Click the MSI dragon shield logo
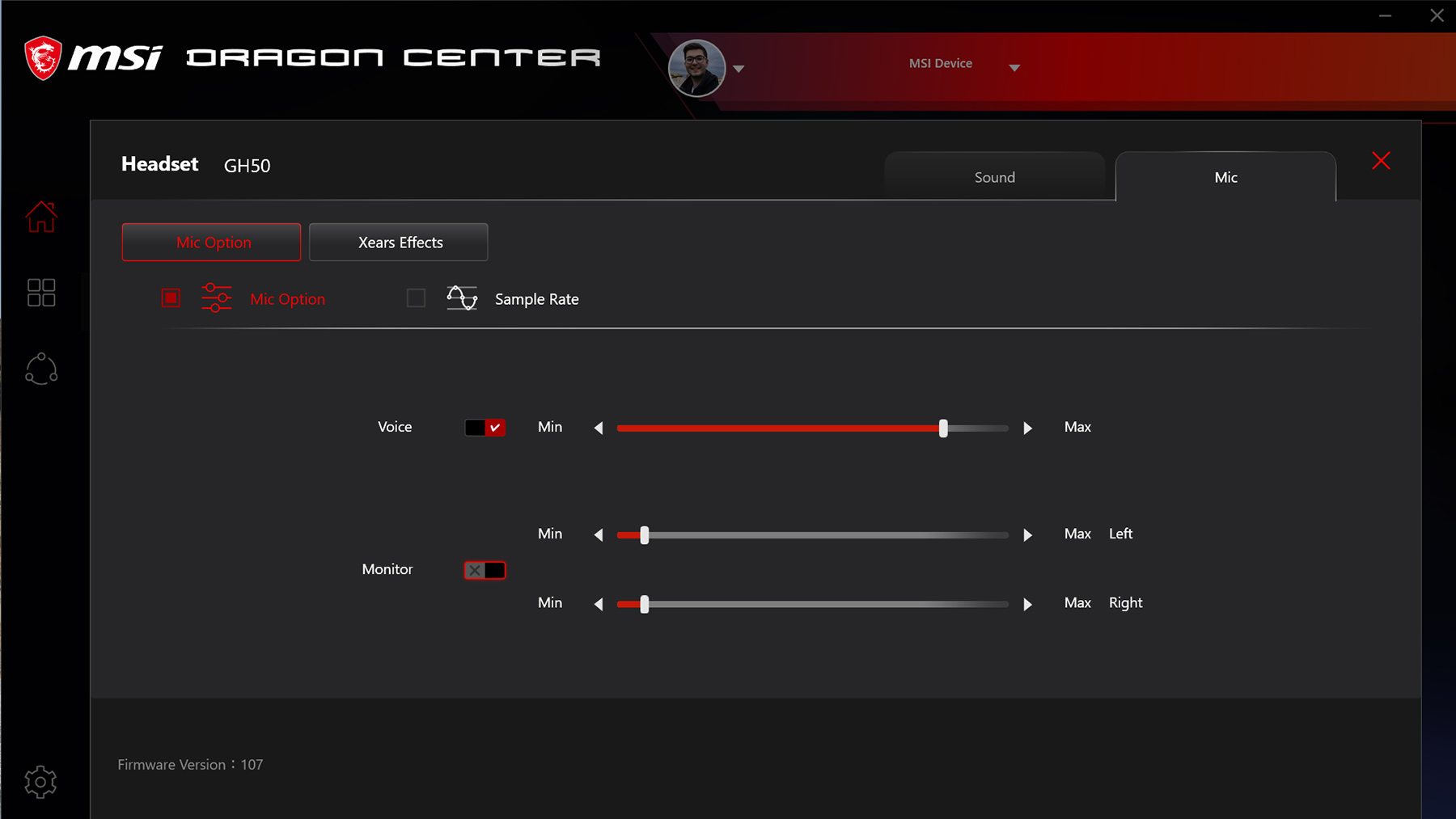 coord(43,58)
